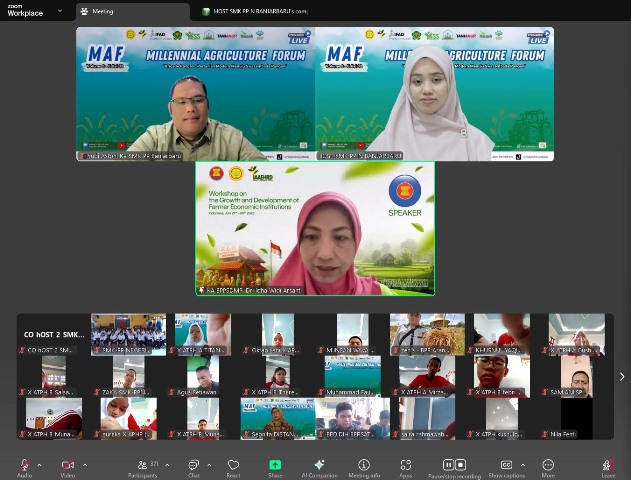Viewport: 631px width, 480px height.
Task: Select the Agus Setiawan participant thumbnail
Action: click(x=203, y=377)
